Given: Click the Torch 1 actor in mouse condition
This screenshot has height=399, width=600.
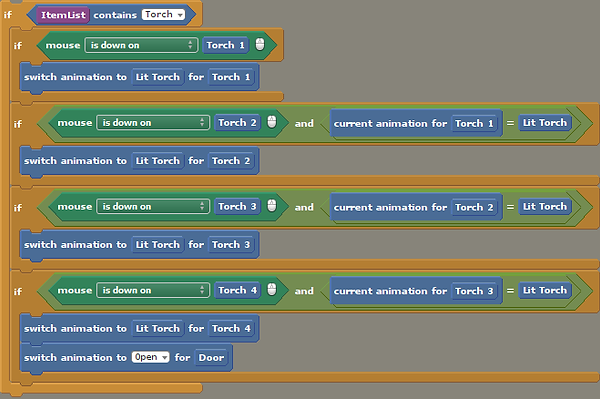Looking at the screenshot, I should (225, 45).
